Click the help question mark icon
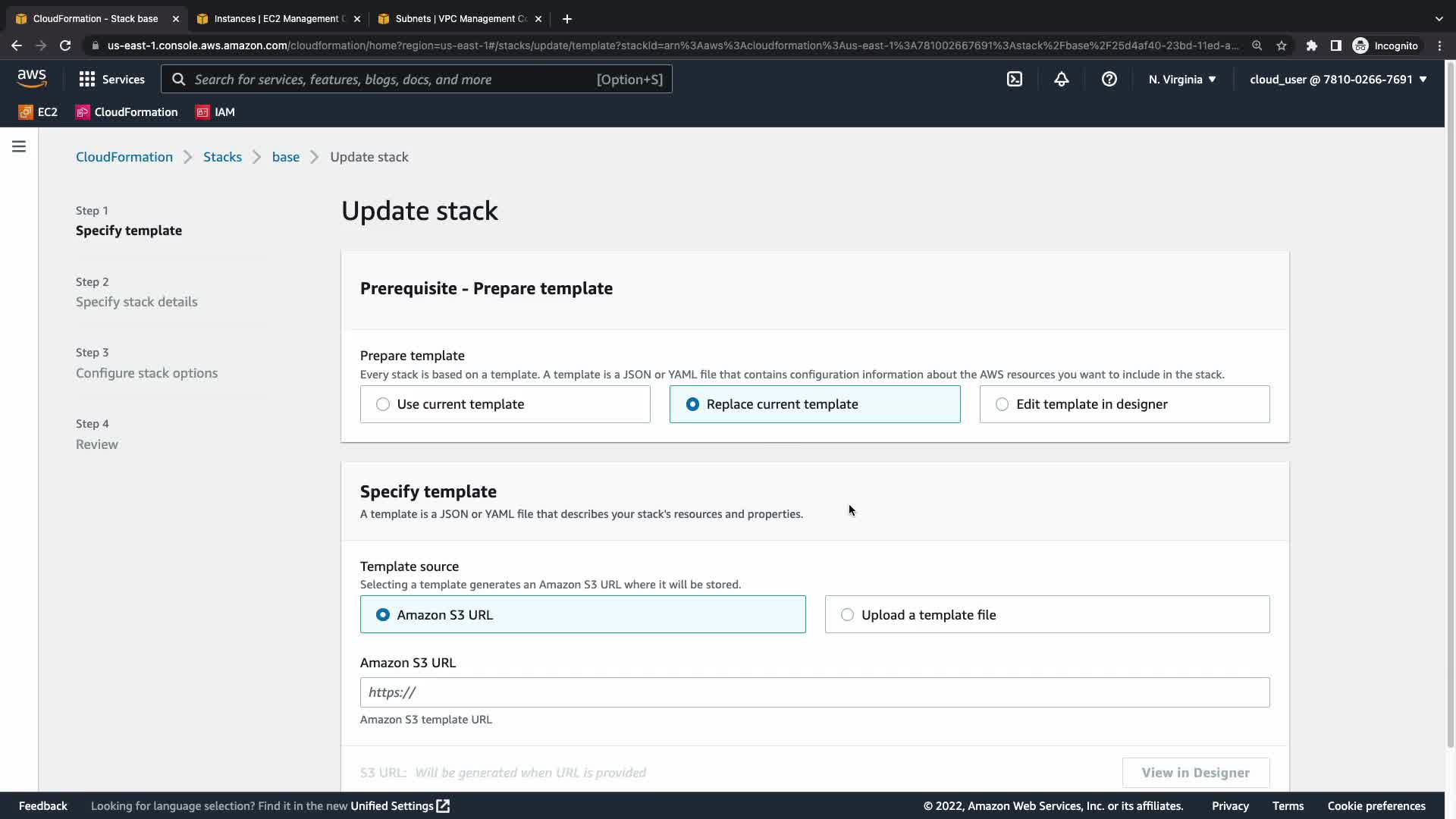The image size is (1456, 819). (1109, 79)
